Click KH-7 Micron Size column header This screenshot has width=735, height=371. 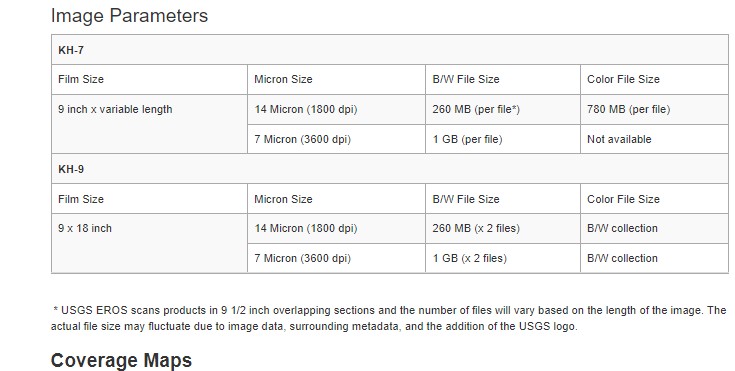pyautogui.click(x=337, y=79)
